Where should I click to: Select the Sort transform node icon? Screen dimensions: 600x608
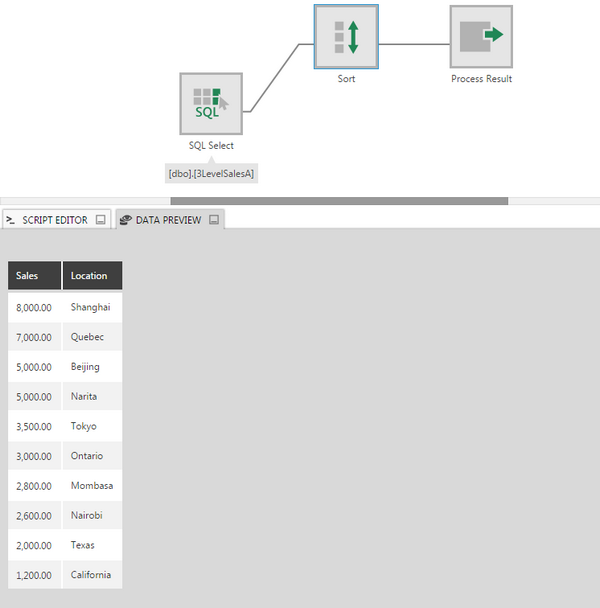pos(346,37)
